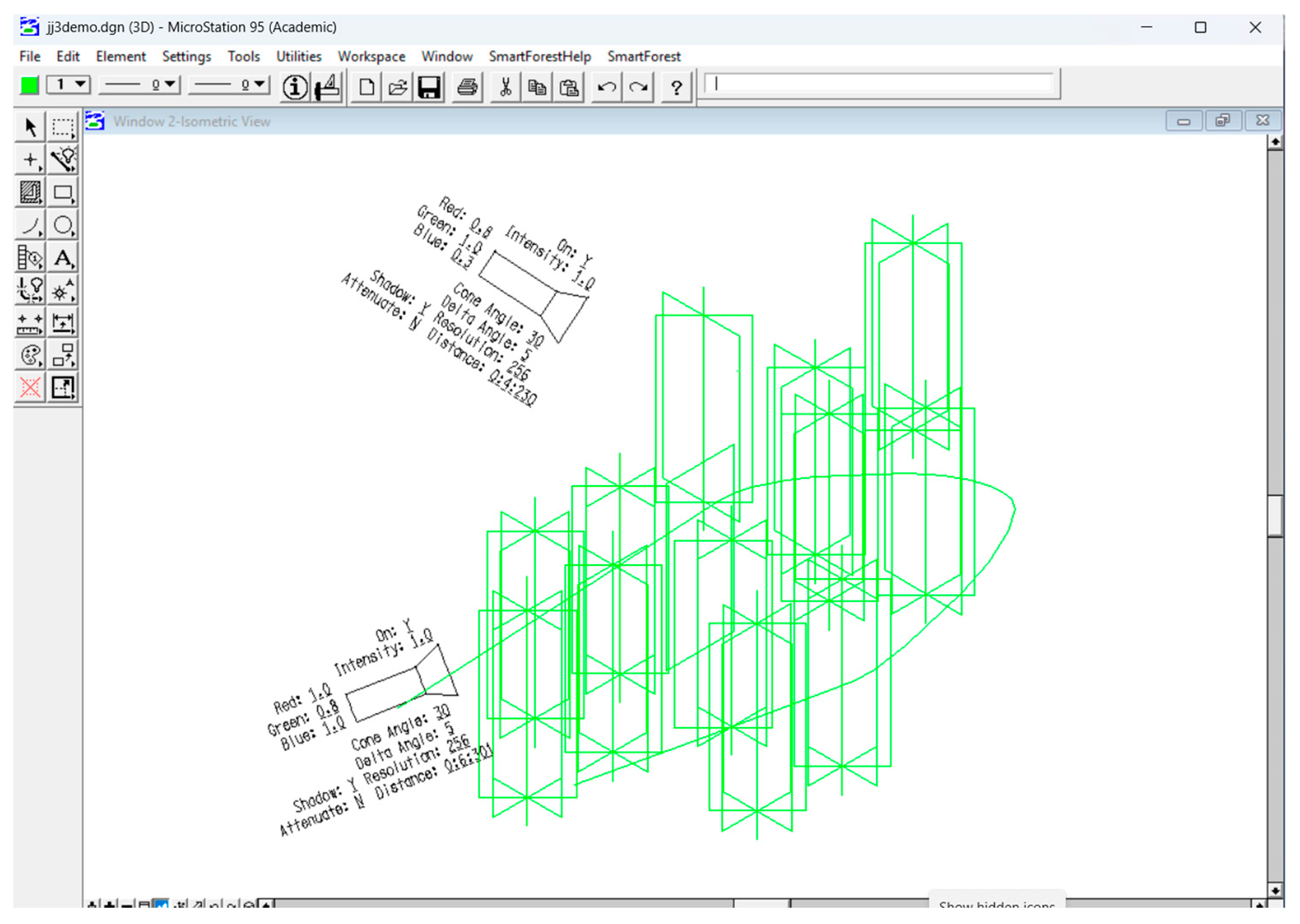
Task: Choose the Place Fence dashed-rectangle tool
Action: (x=62, y=127)
